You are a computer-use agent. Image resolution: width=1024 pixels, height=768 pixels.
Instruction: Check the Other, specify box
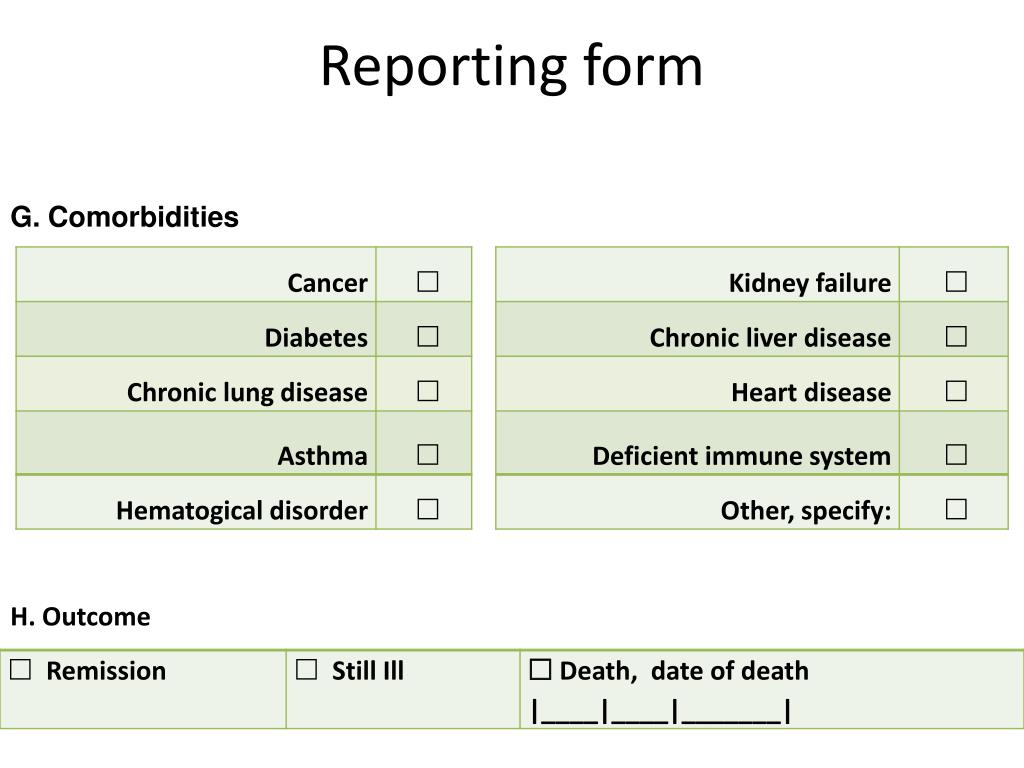[956, 509]
